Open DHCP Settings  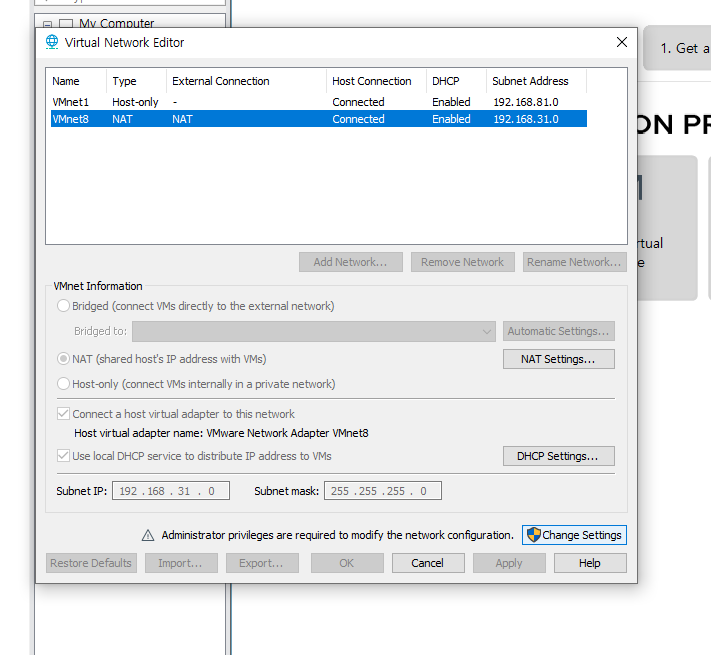[559, 456]
